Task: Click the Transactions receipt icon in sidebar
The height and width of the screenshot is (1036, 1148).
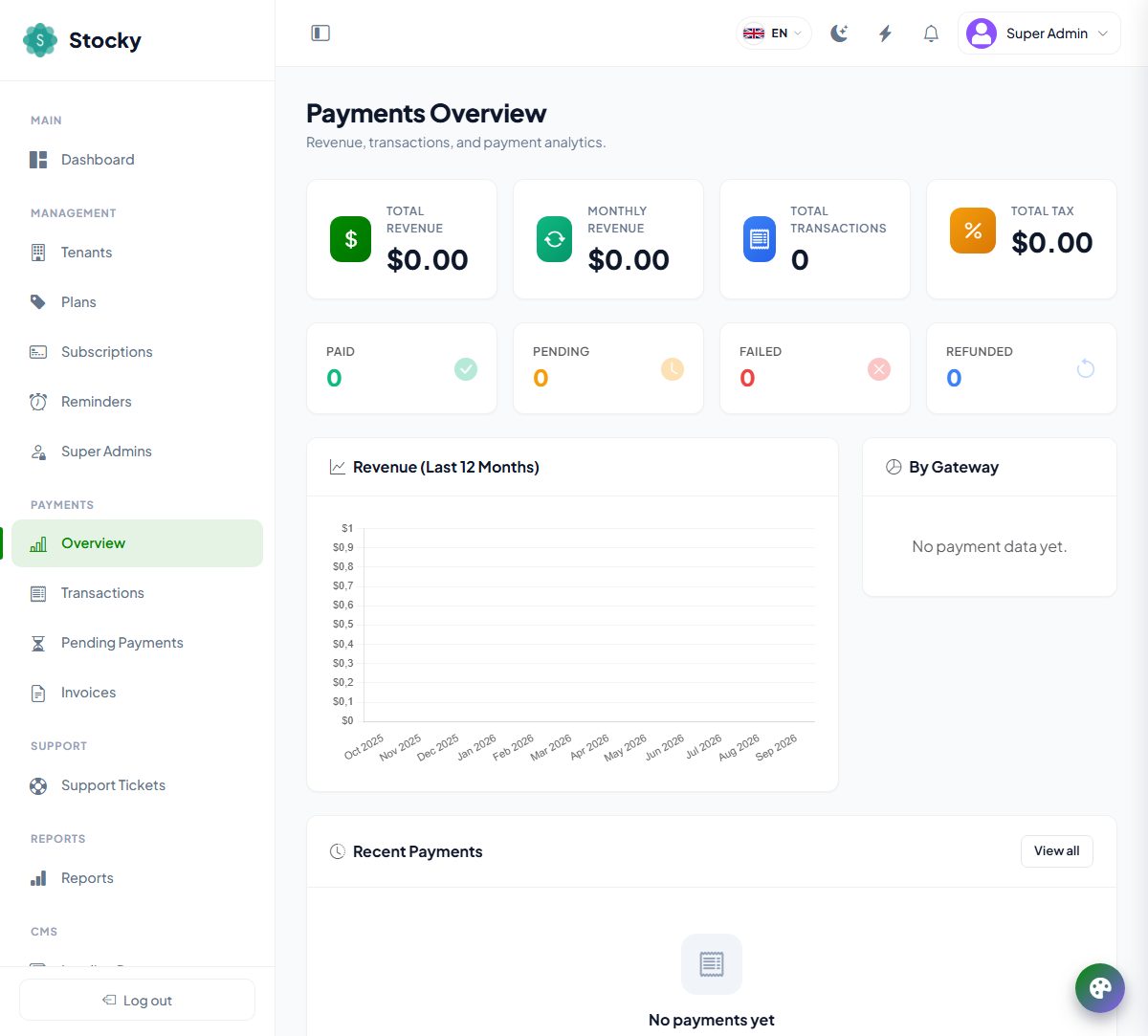Action: [38, 593]
